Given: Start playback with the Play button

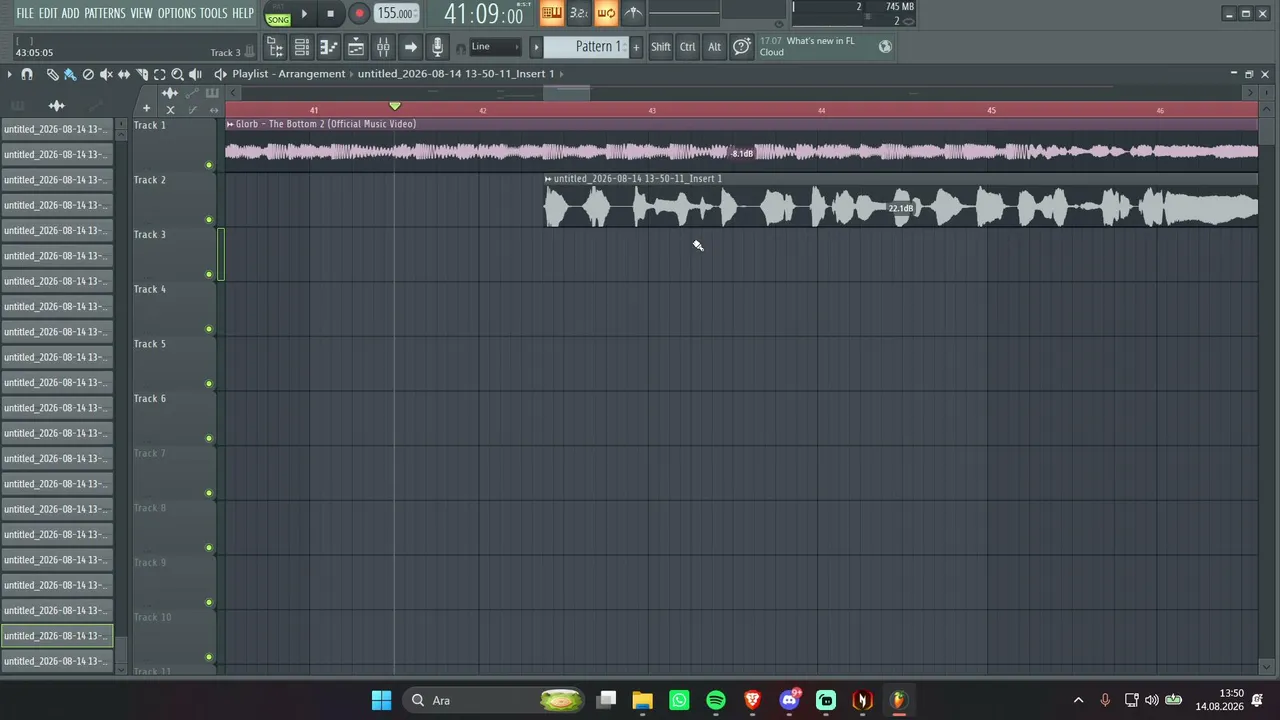Looking at the screenshot, I should click(x=304, y=14).
